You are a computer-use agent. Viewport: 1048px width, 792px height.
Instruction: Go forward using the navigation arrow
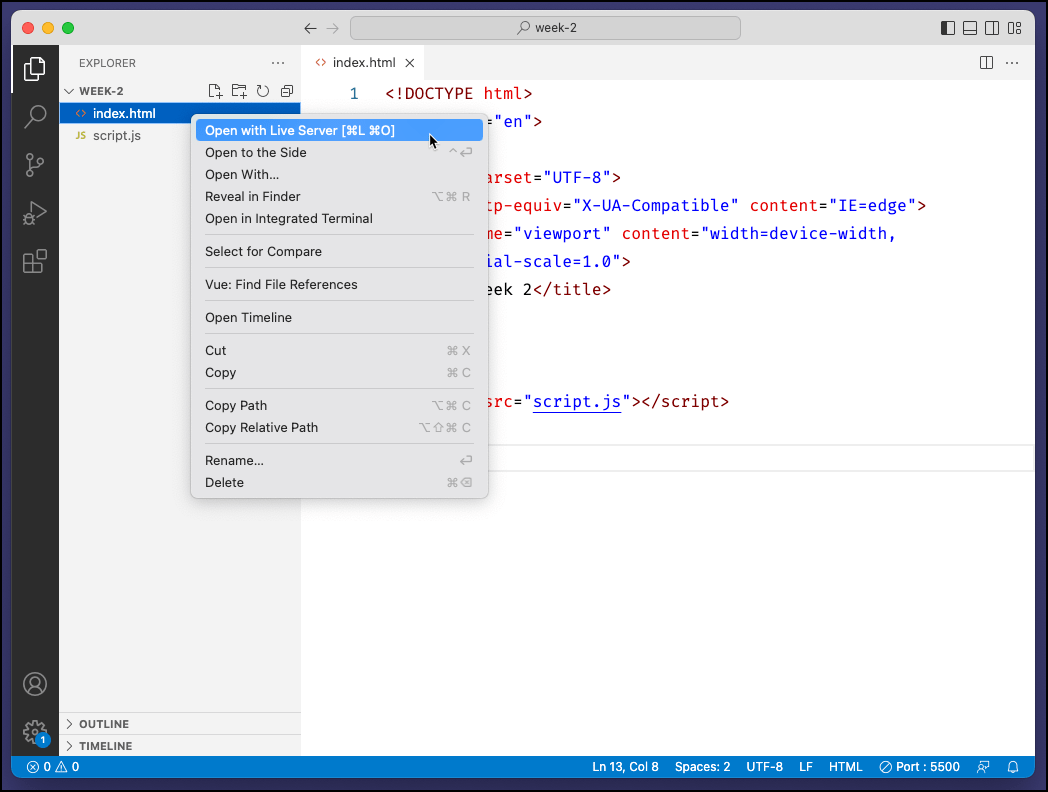tap(332, 28)
